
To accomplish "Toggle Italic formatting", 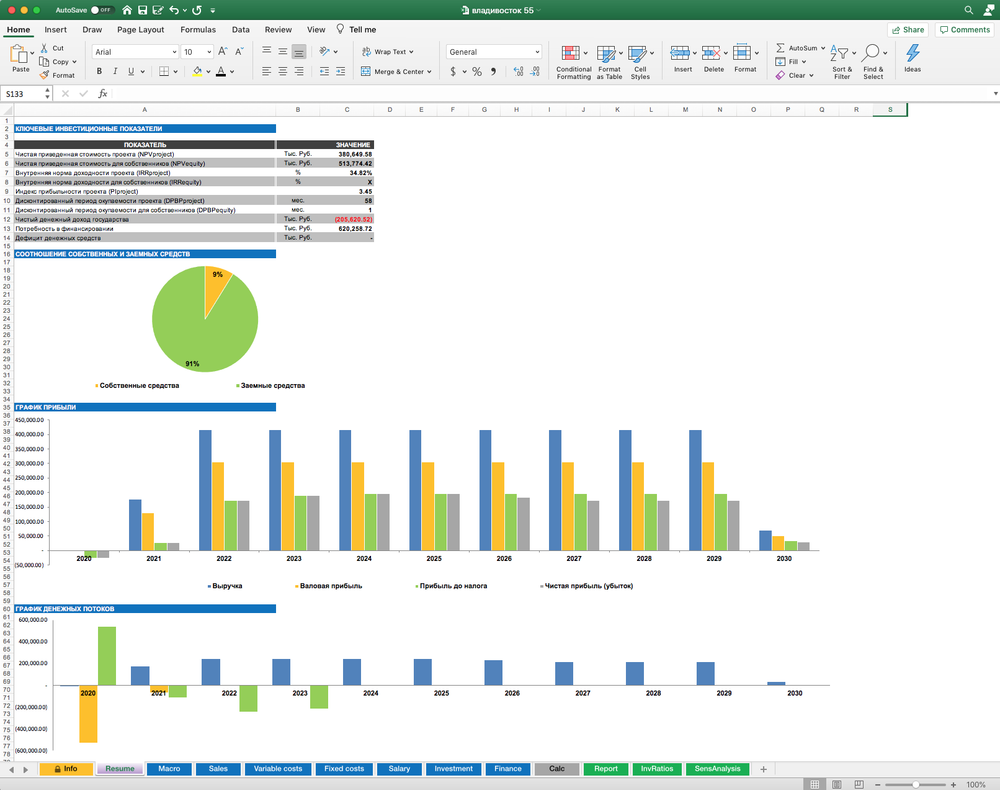I will tap(115, 71).
